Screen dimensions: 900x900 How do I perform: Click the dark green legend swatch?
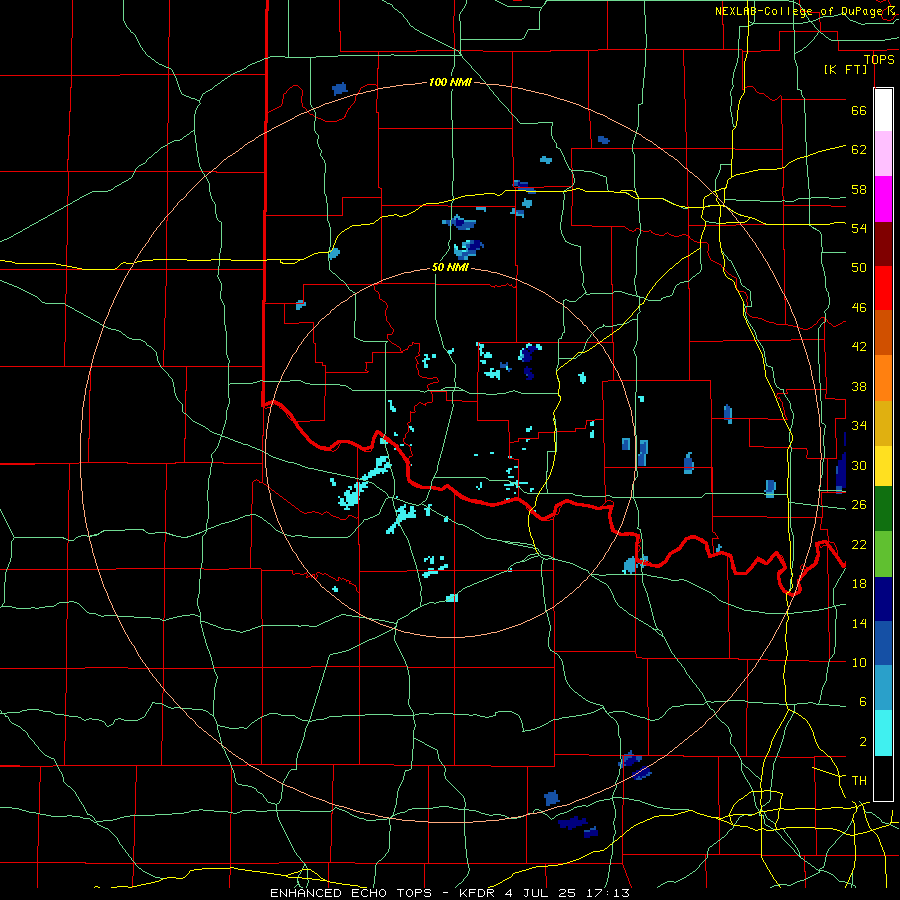(883, 509)
